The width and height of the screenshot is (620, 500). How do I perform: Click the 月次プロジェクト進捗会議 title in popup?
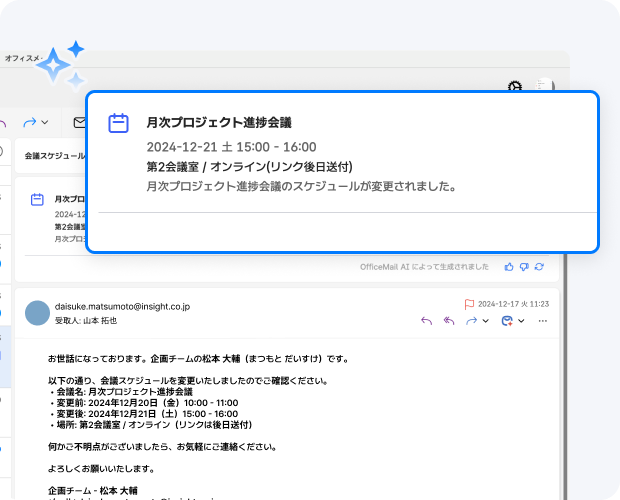[x=218, y=123]
